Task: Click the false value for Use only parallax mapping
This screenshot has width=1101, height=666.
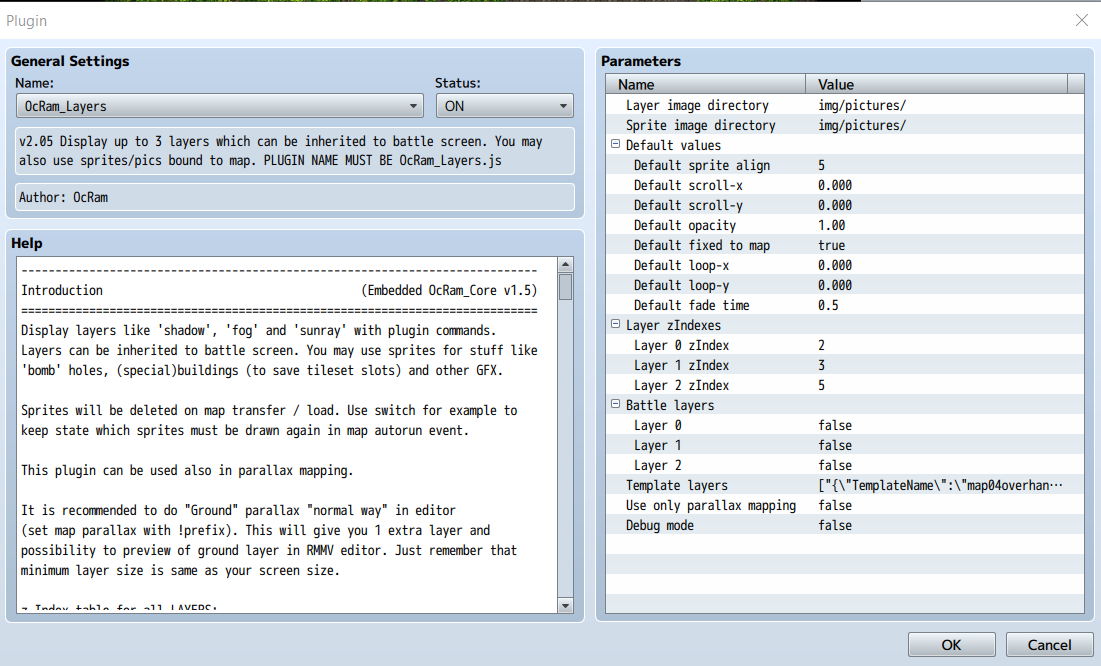Action: coord(835,505)
